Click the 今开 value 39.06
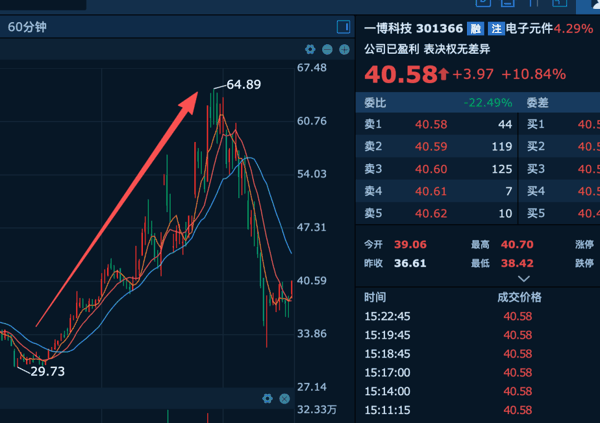The width and height of the screenshot is (600, 423). (x=410, y=244)
